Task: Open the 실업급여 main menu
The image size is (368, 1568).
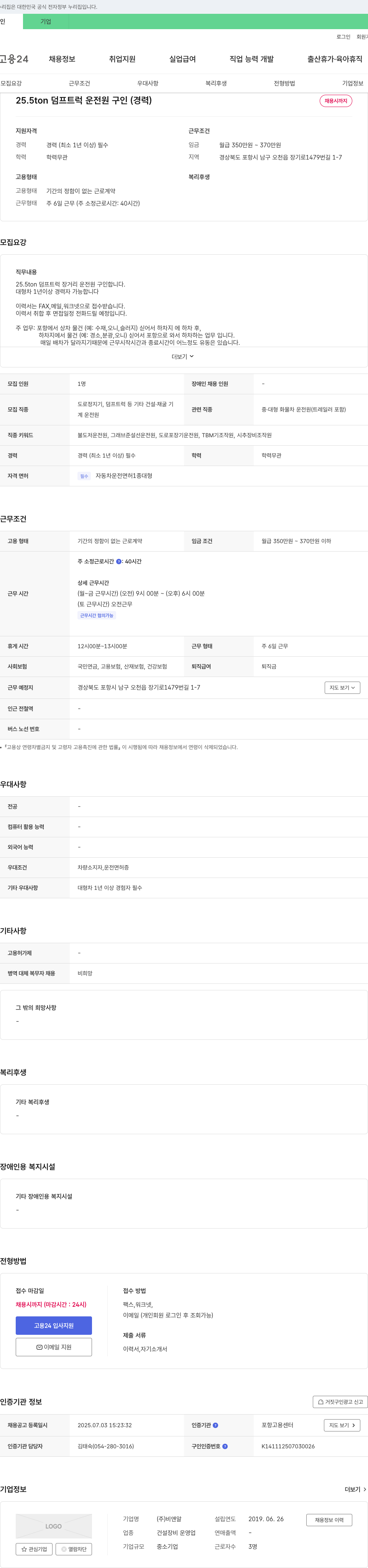Action: click(x=182, y=59)
